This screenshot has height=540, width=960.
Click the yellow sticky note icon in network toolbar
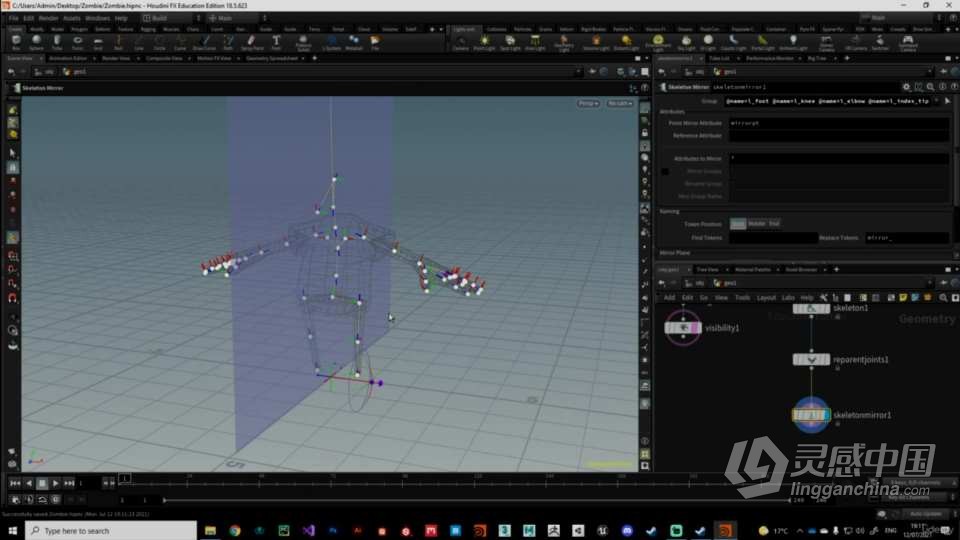pyautogui.click(x=903, y=298)
